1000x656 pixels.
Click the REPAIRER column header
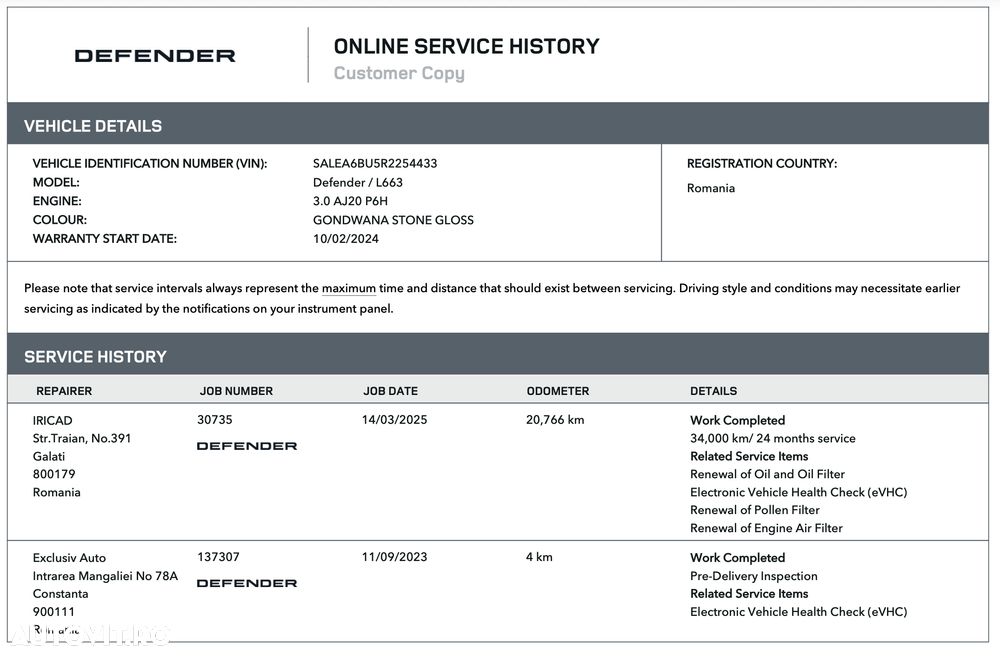[64, 391]
